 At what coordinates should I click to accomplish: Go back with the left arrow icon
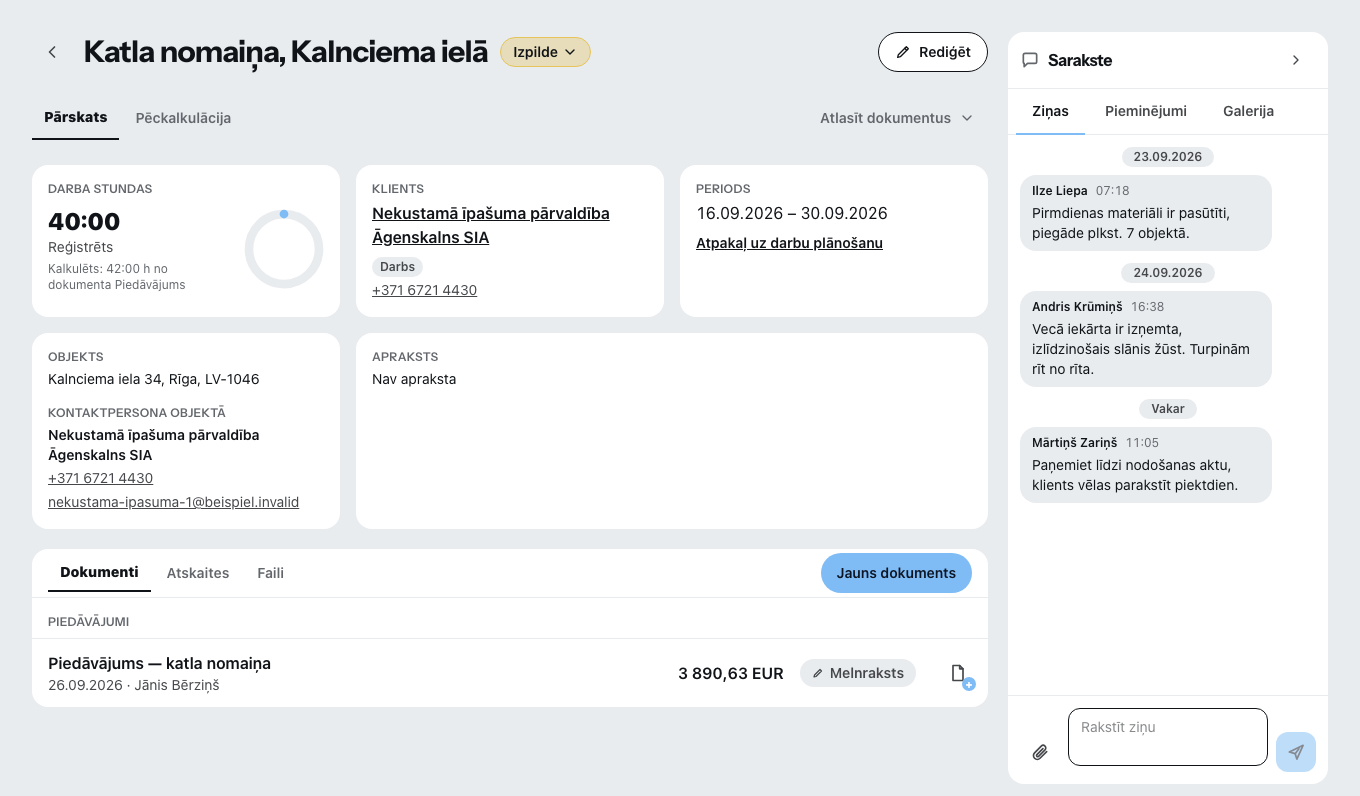coord(52,52)
